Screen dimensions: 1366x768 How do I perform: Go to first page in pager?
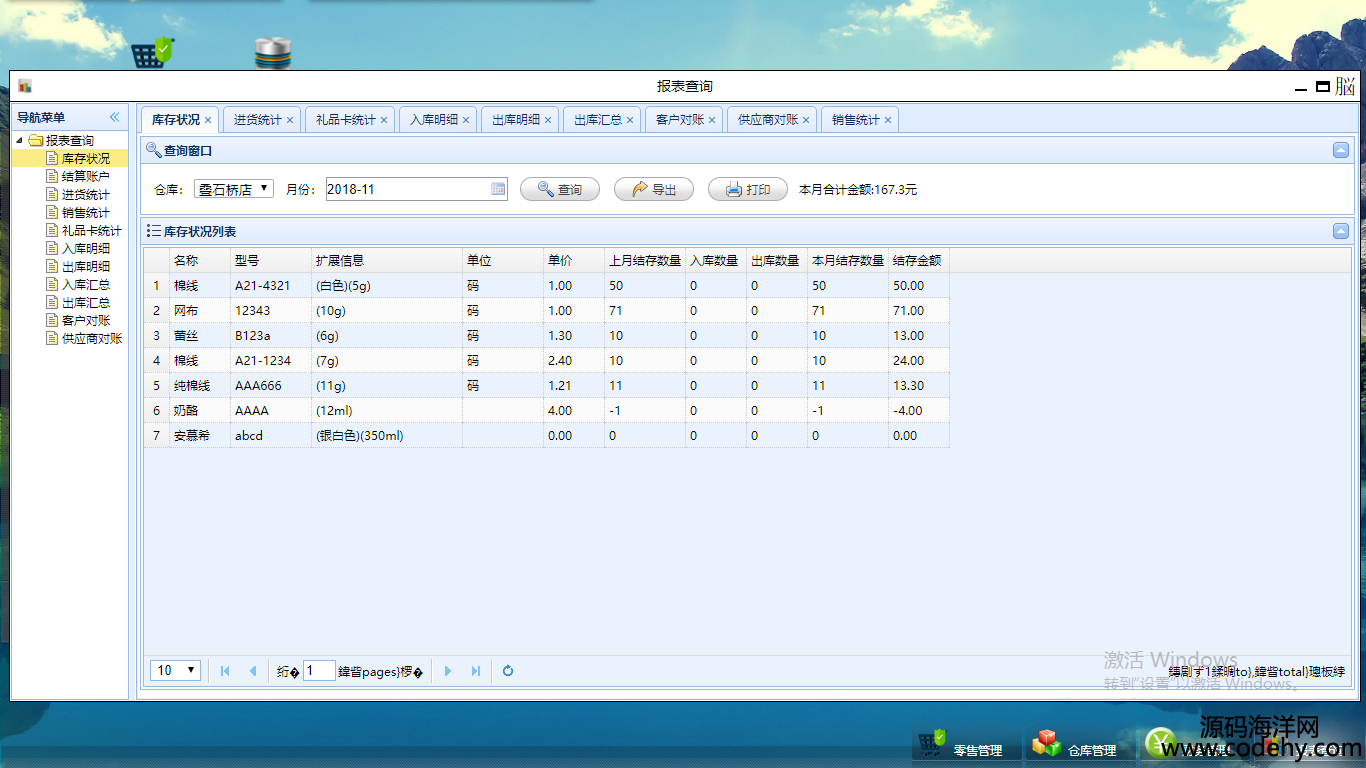click(x=225, y=671)
